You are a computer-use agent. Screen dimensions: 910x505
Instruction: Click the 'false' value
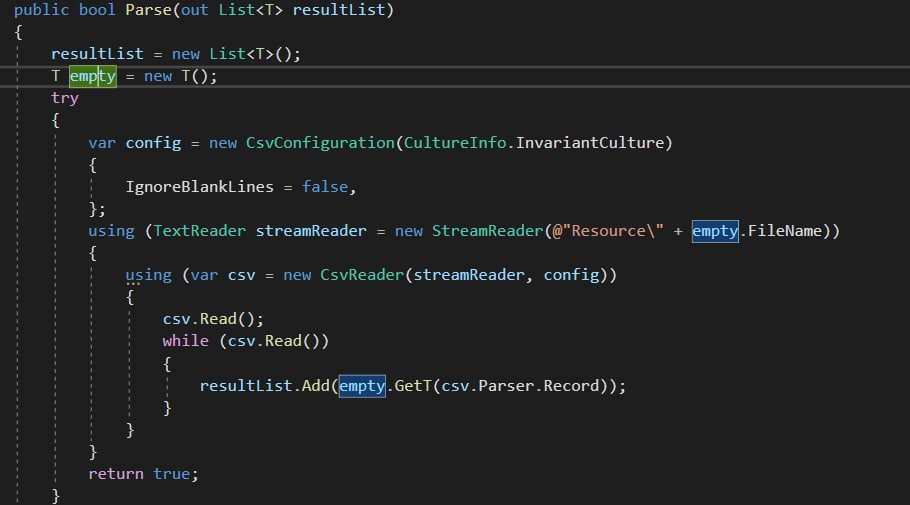(324, 187)
